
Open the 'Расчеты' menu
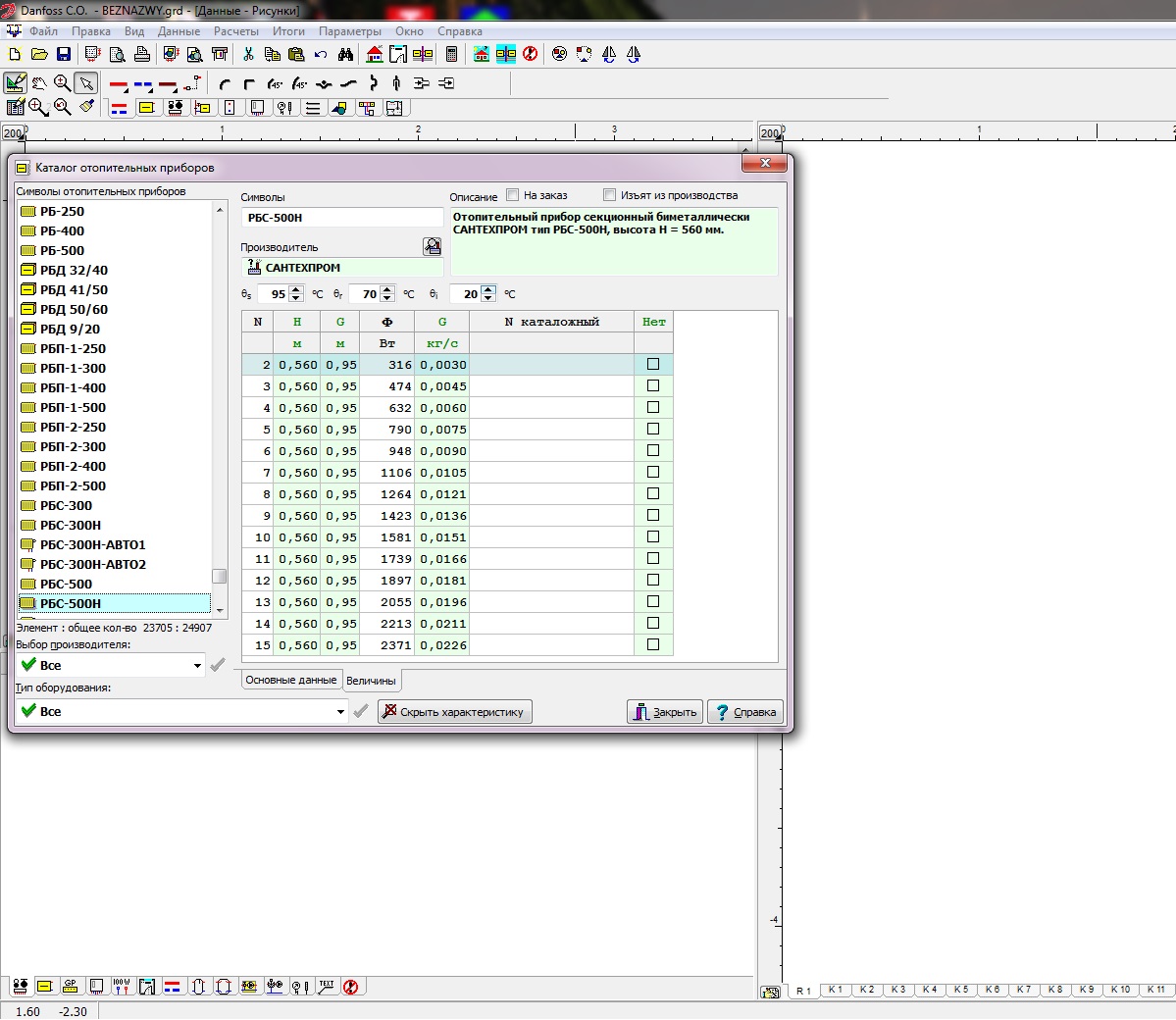click(x=235, y=31)
